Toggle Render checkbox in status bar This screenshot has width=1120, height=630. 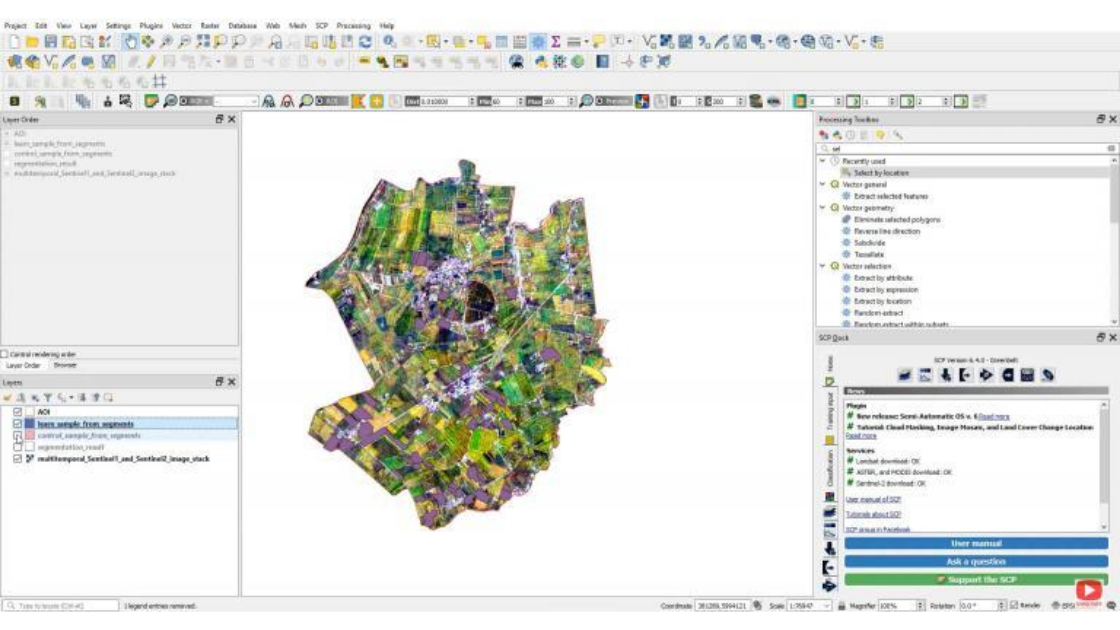[1013, 604]
